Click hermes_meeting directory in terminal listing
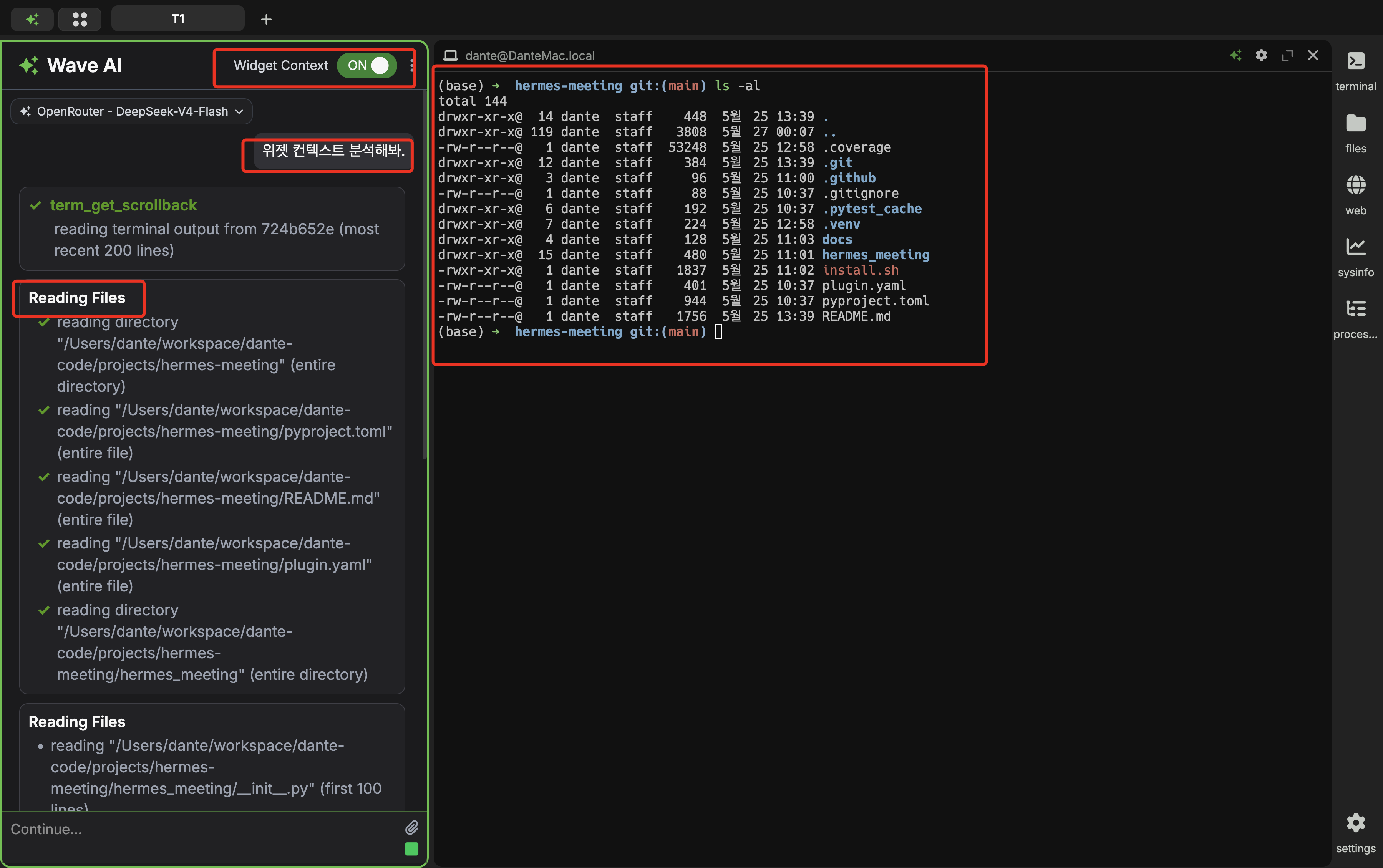 pyautogui.click(x=876, y=255)
